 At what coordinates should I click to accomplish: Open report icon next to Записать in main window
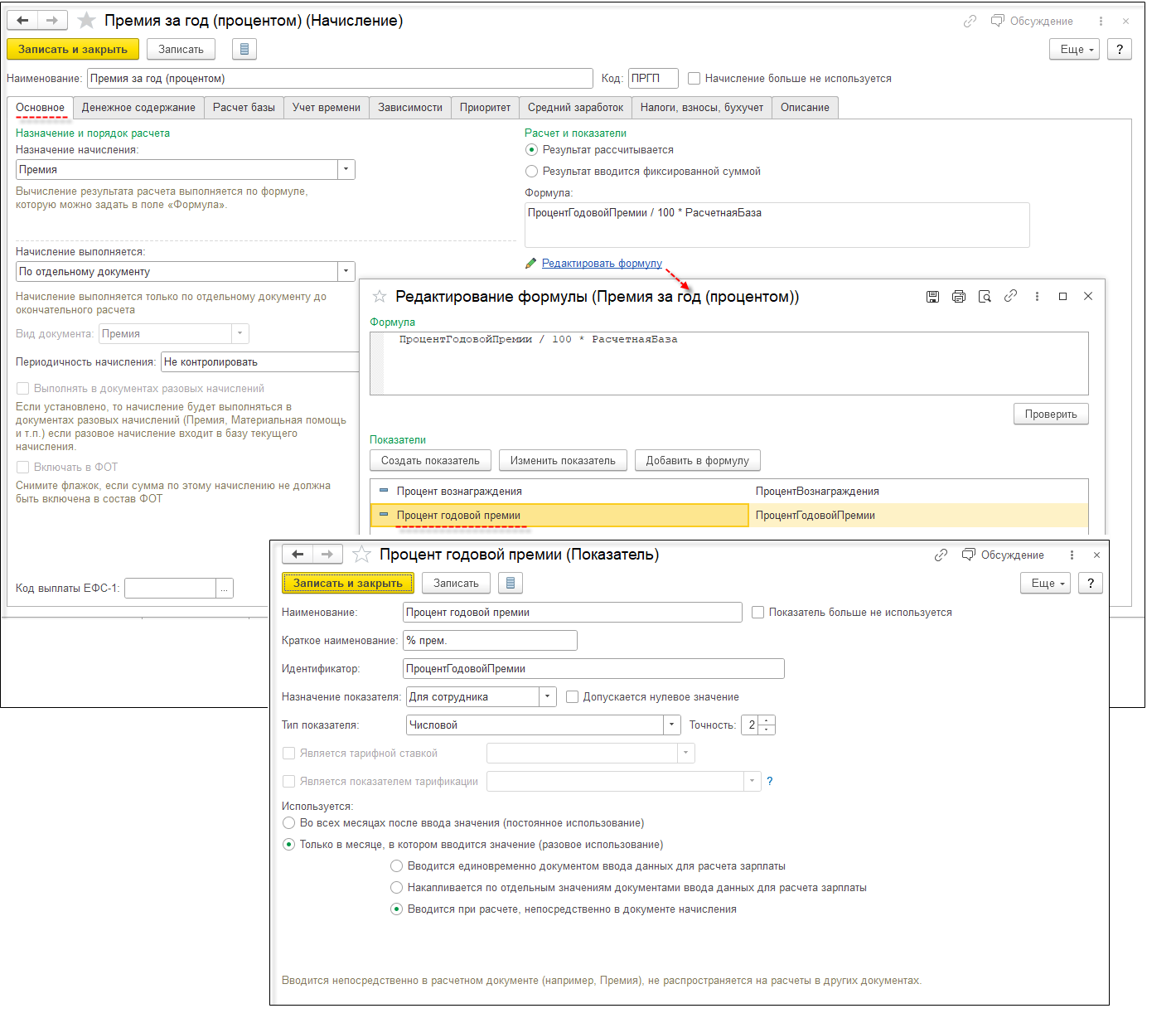(244, 49)
